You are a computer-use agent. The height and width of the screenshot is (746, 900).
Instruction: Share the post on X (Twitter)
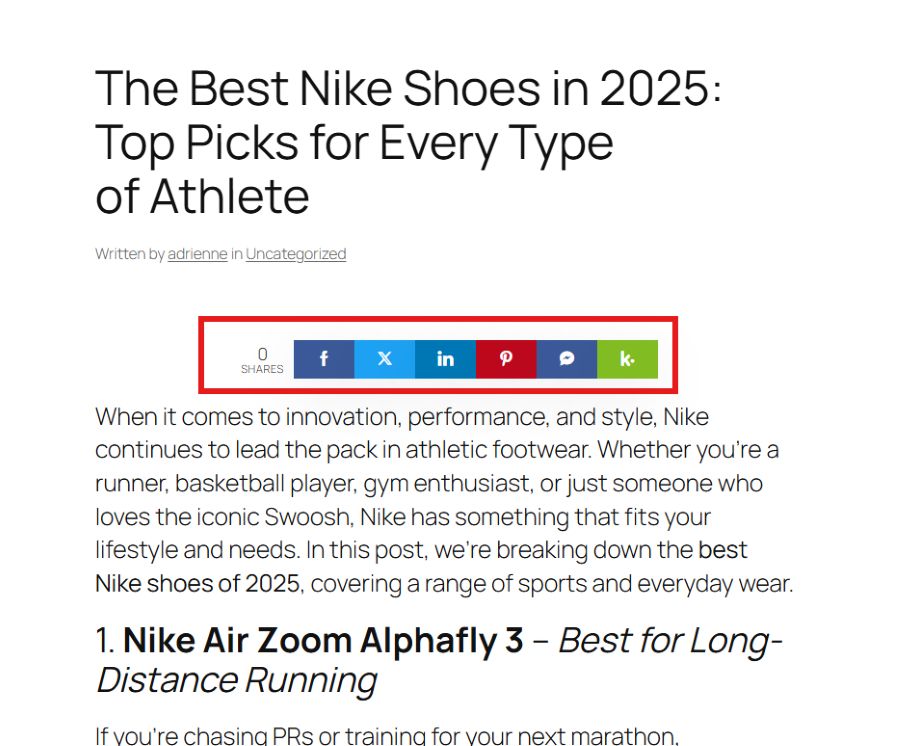[x=385, y=359]
